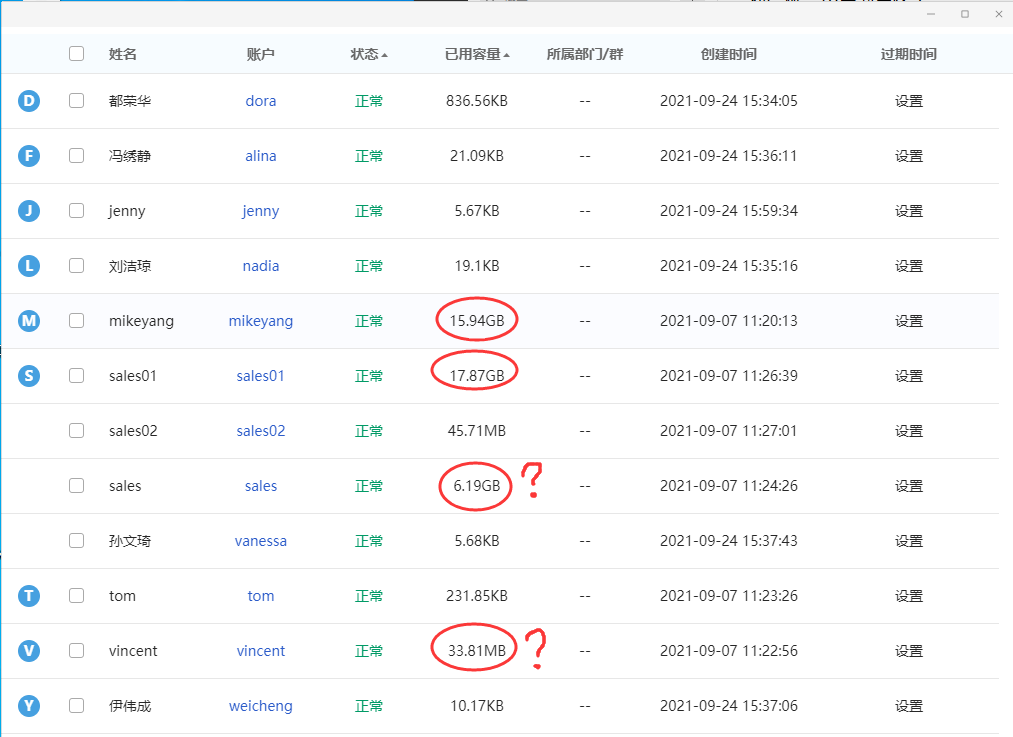
Task: Click the blue D avatar icon for dora
Action: (x=28, y=101)
